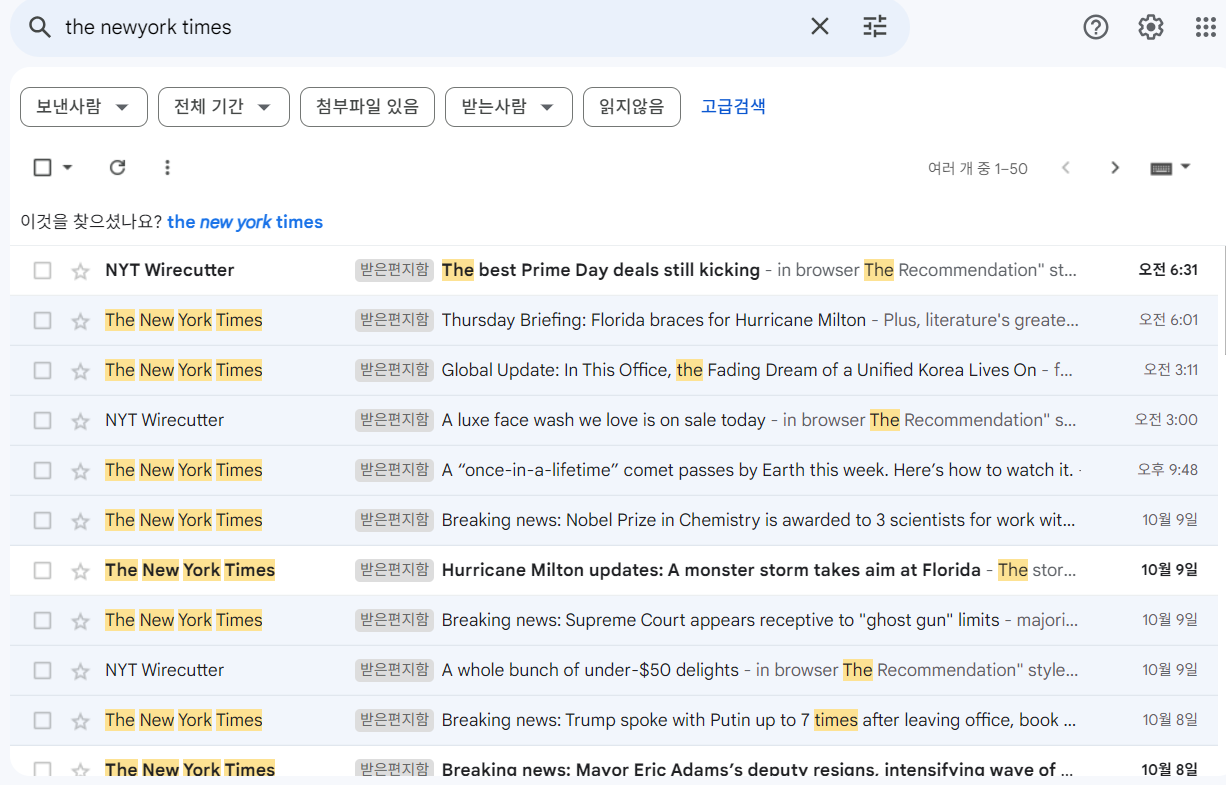Image resolution: width=1226 pixels, height=785 pixels.
Task: Open Gmail settings gear
Action: point(1150,27)
